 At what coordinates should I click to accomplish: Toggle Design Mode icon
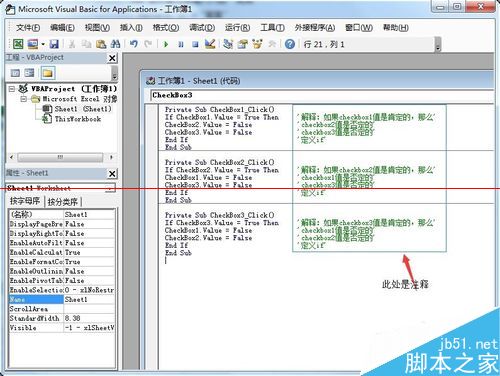pos(210,44)
